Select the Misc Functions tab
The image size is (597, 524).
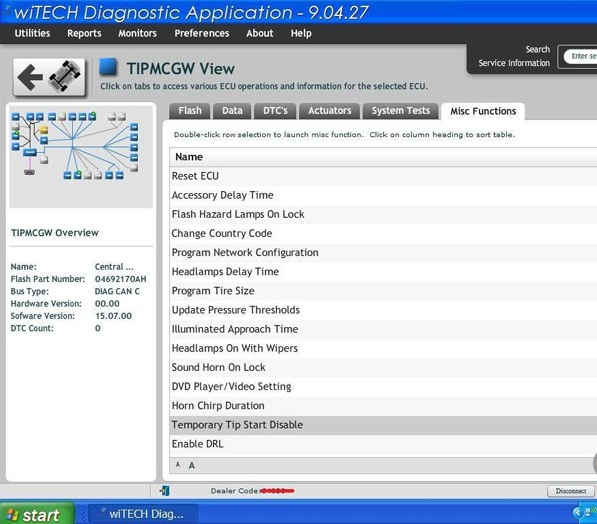click(483, 111)
